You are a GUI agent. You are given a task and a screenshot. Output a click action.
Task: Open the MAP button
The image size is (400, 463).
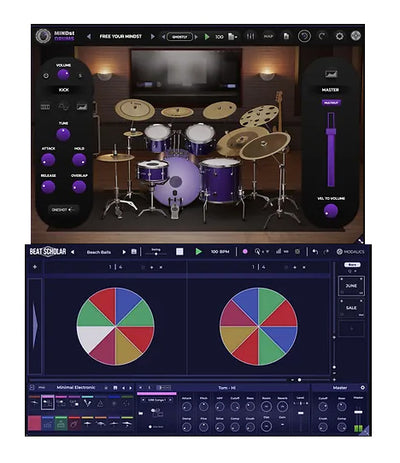point(268,36)
